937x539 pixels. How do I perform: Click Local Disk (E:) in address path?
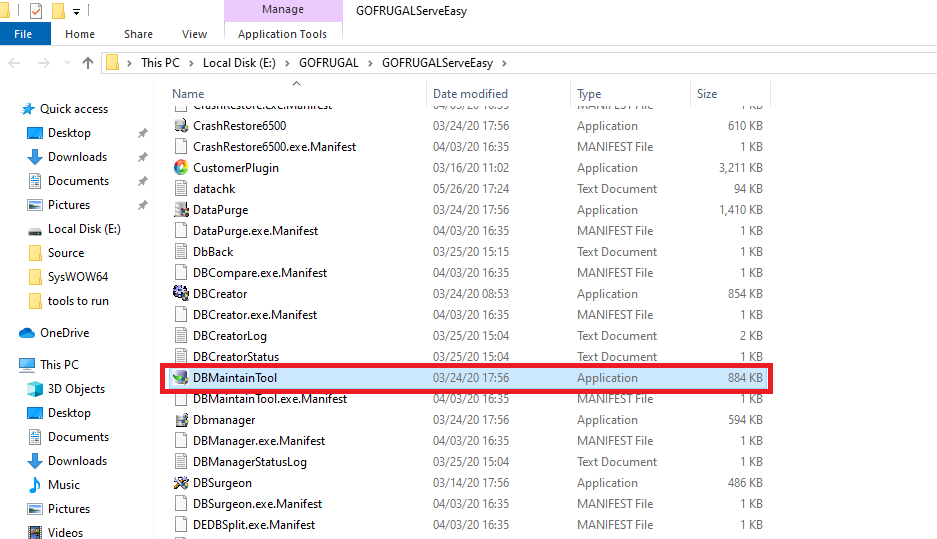click(x=240, y=63)
